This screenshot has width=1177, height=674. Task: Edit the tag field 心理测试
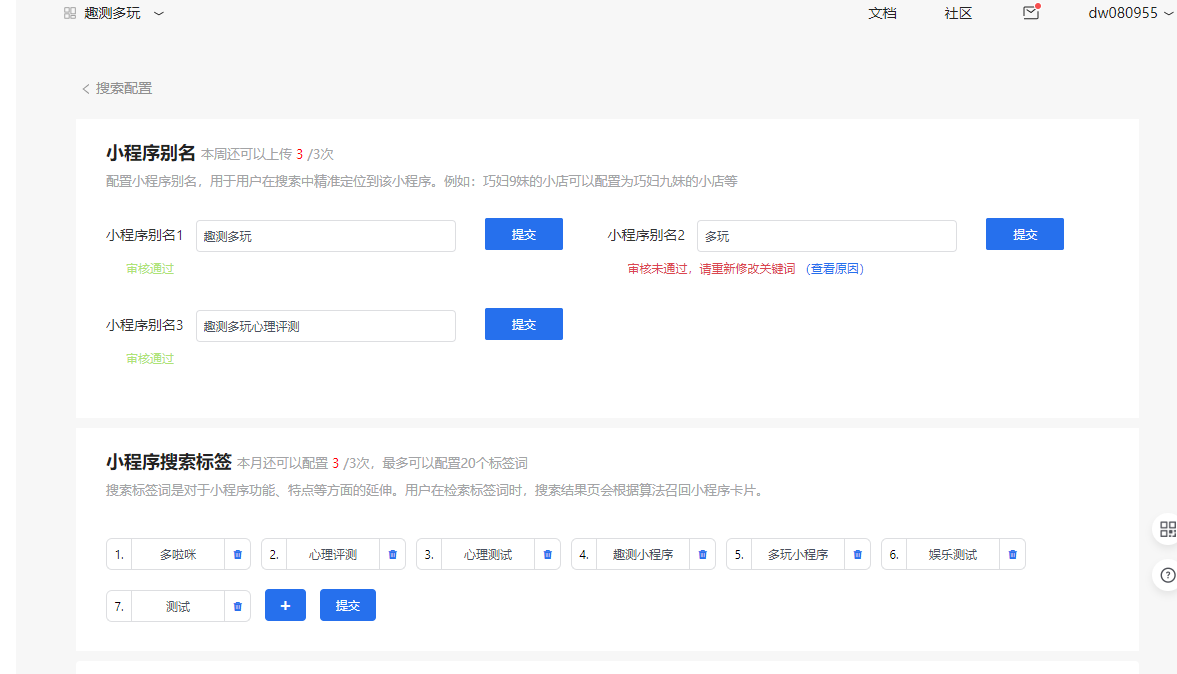pos(488,555)
